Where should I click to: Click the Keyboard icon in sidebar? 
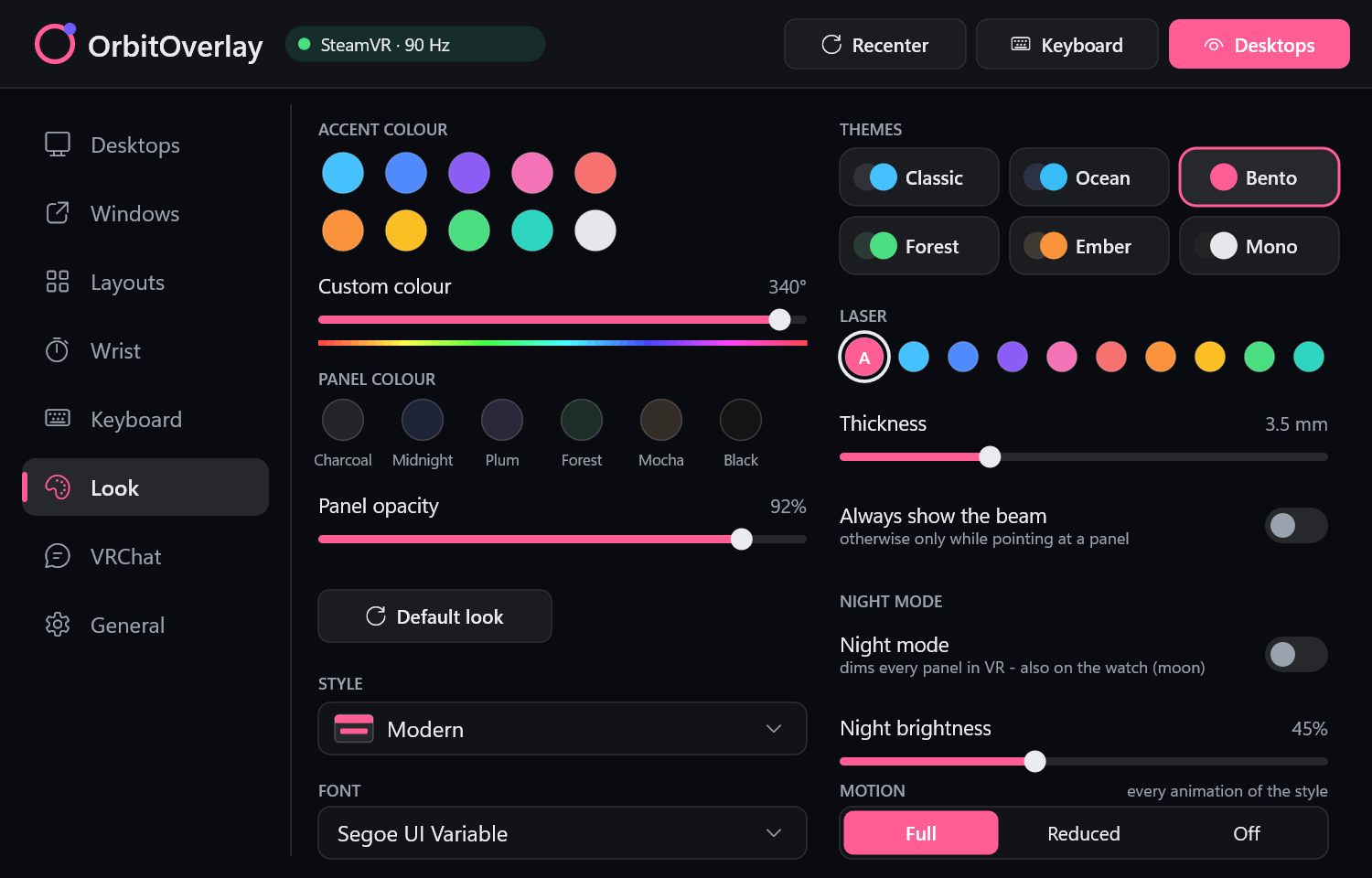[58, 419]
